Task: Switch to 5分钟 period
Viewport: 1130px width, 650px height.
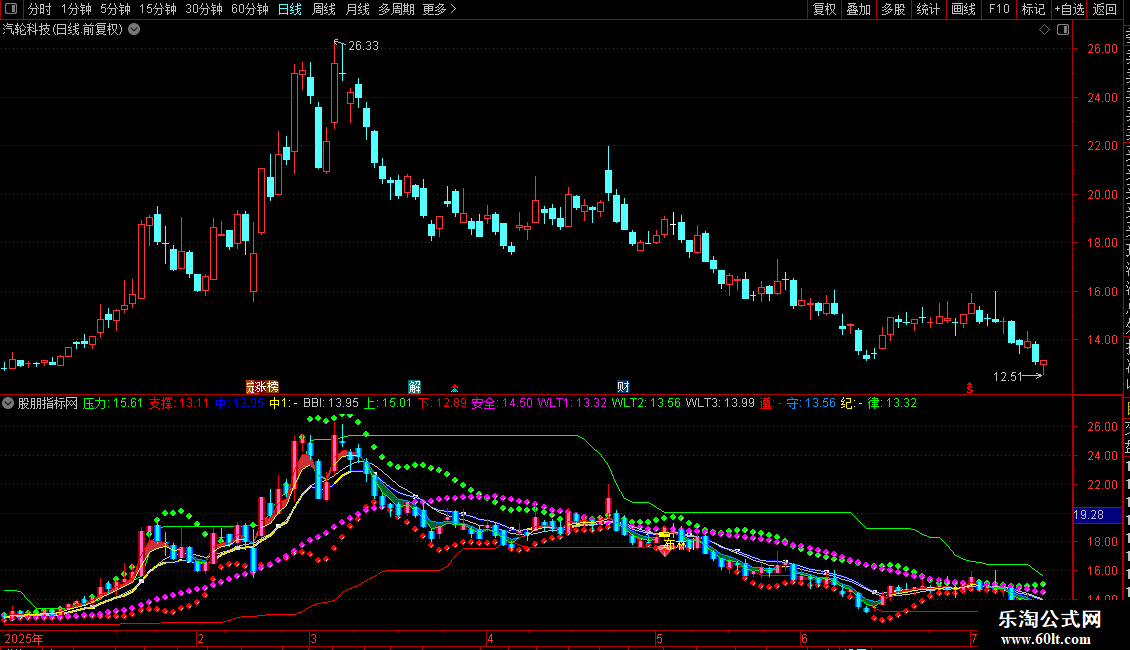Action: coord(115,9)
